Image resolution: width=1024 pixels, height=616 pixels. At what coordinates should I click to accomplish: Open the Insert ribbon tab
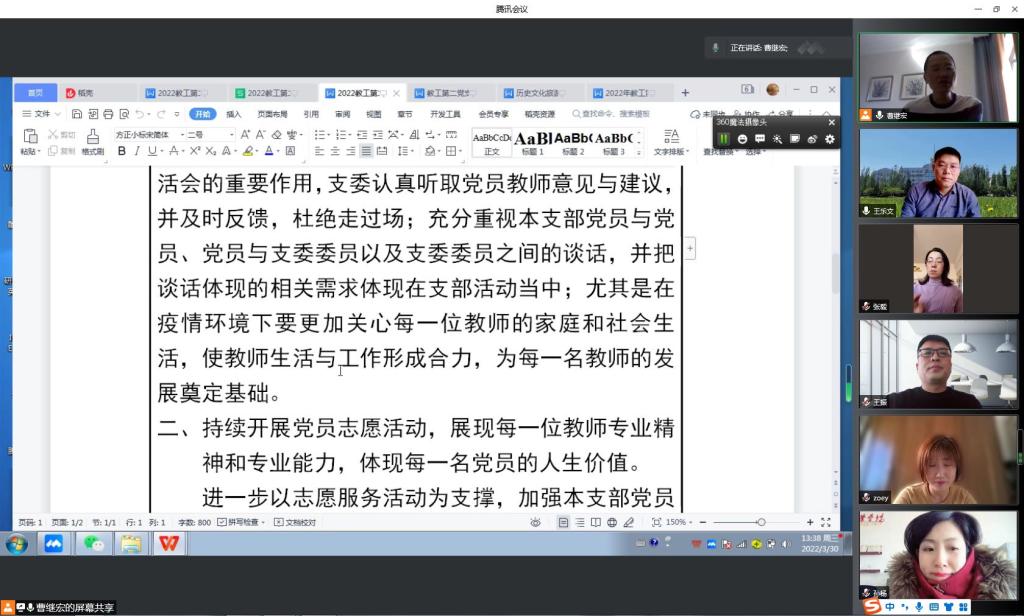(233, 114)
